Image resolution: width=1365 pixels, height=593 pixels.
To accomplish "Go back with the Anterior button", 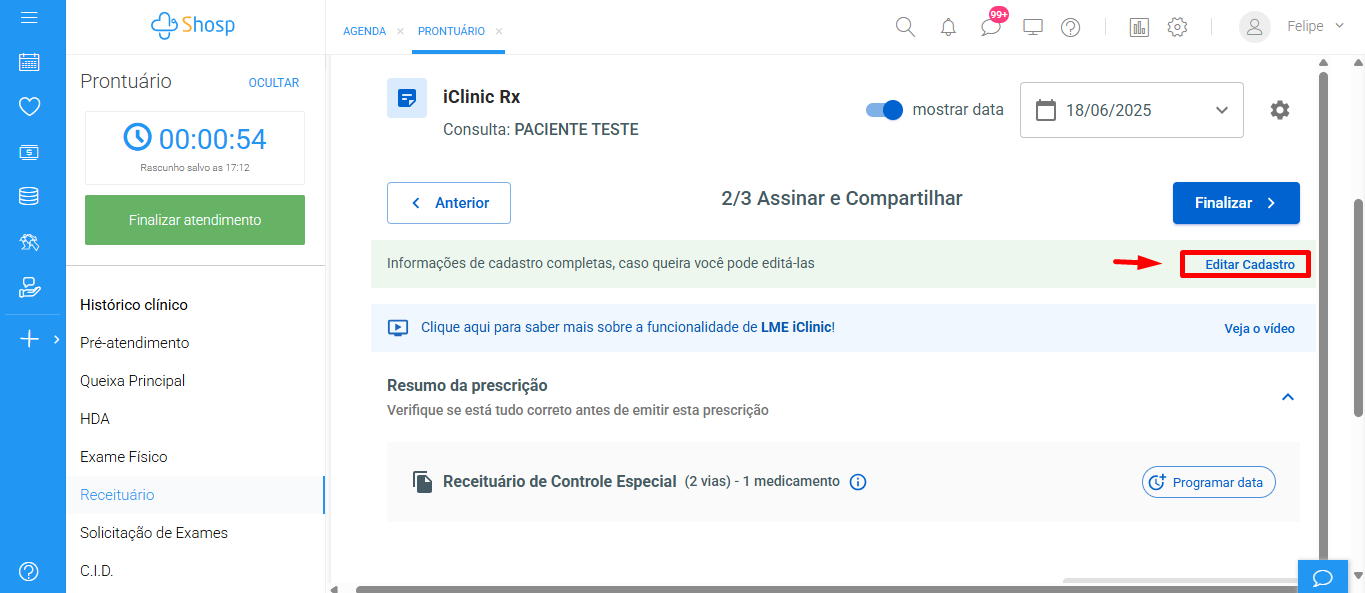I will pyautogui.click(x=449, y=203).
